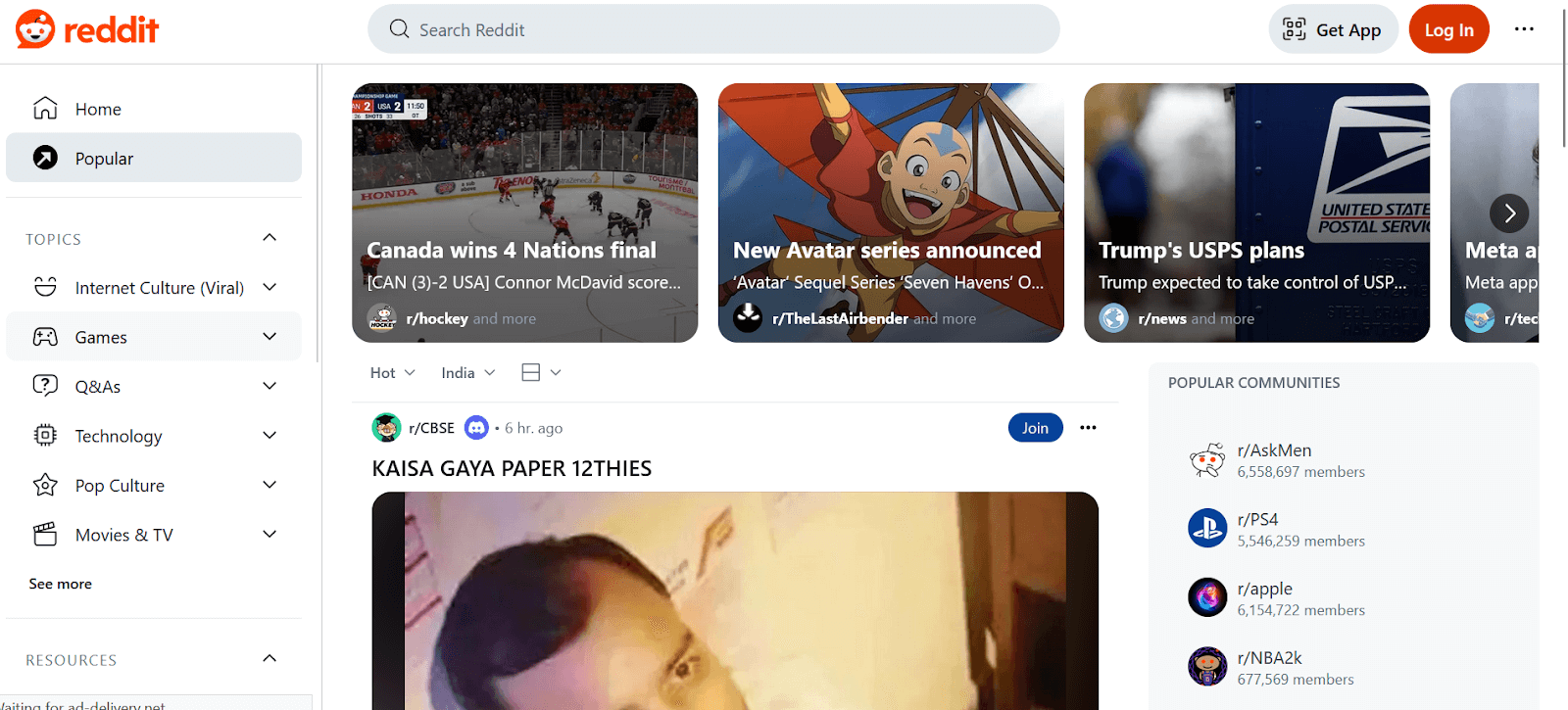Click the Get App QR code icon
Screen dimensions: 1568x710
[1294, 29]
